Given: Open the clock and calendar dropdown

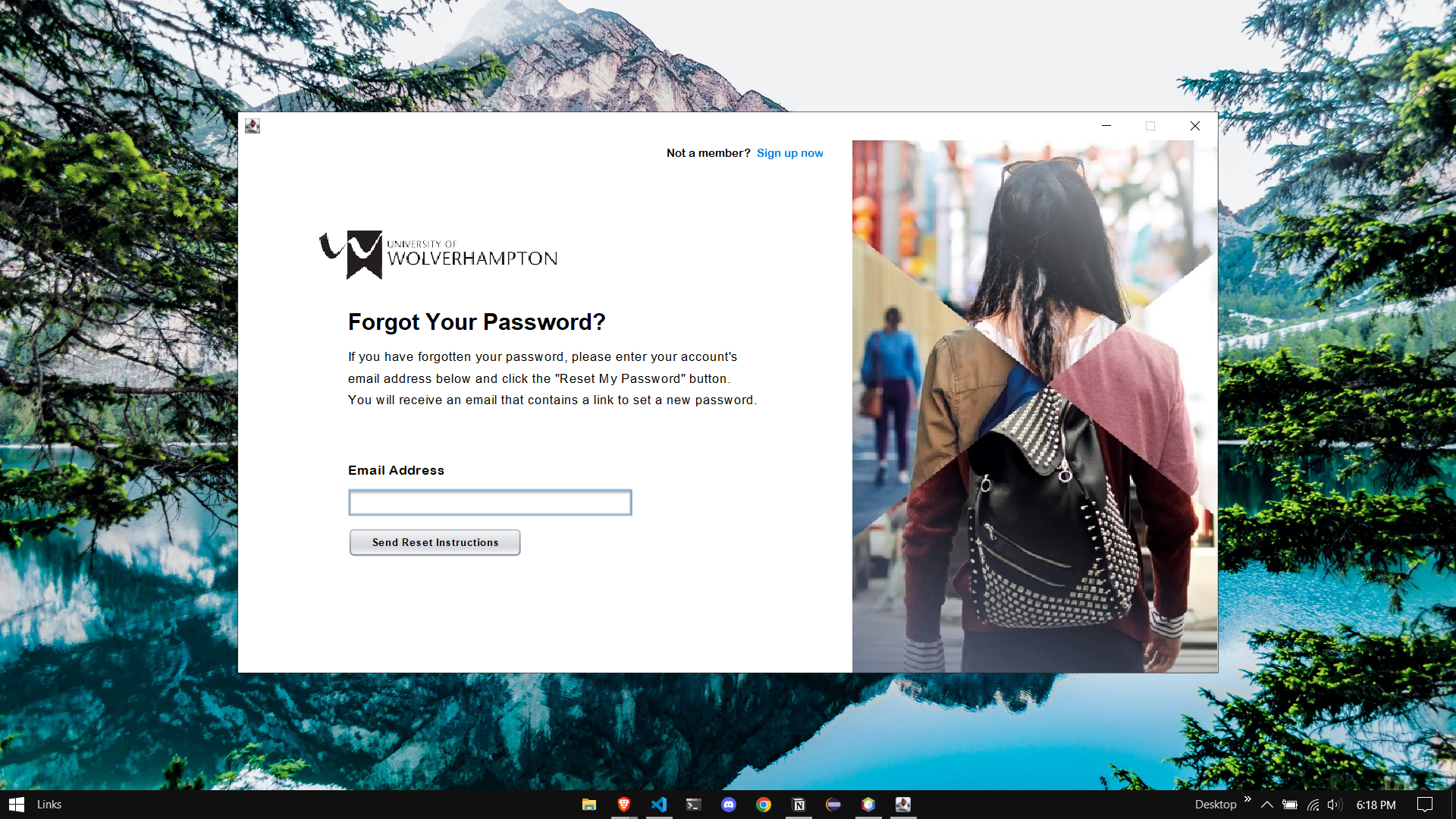Looking at the screenshot, I should [1378, 803].
